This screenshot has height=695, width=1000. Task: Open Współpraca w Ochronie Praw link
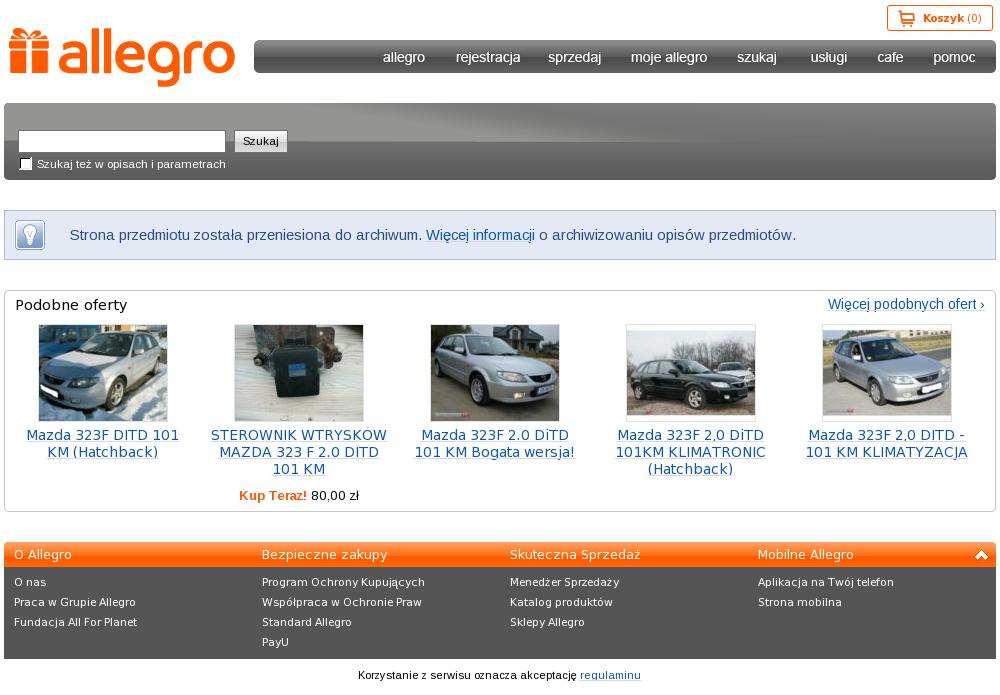(x=342, y=602)
